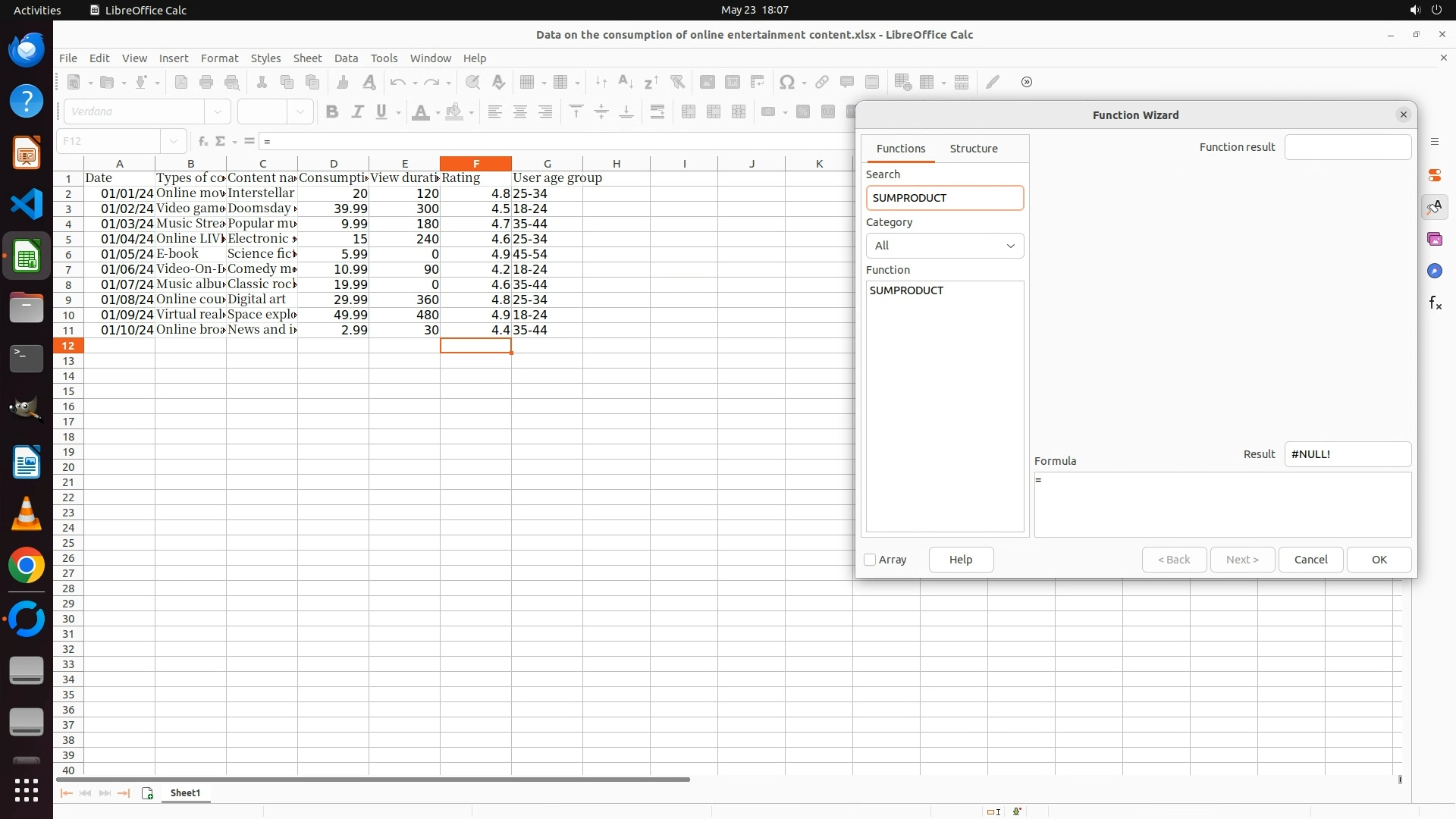Open the Navigator sidebar panel

coord(1434,271)
